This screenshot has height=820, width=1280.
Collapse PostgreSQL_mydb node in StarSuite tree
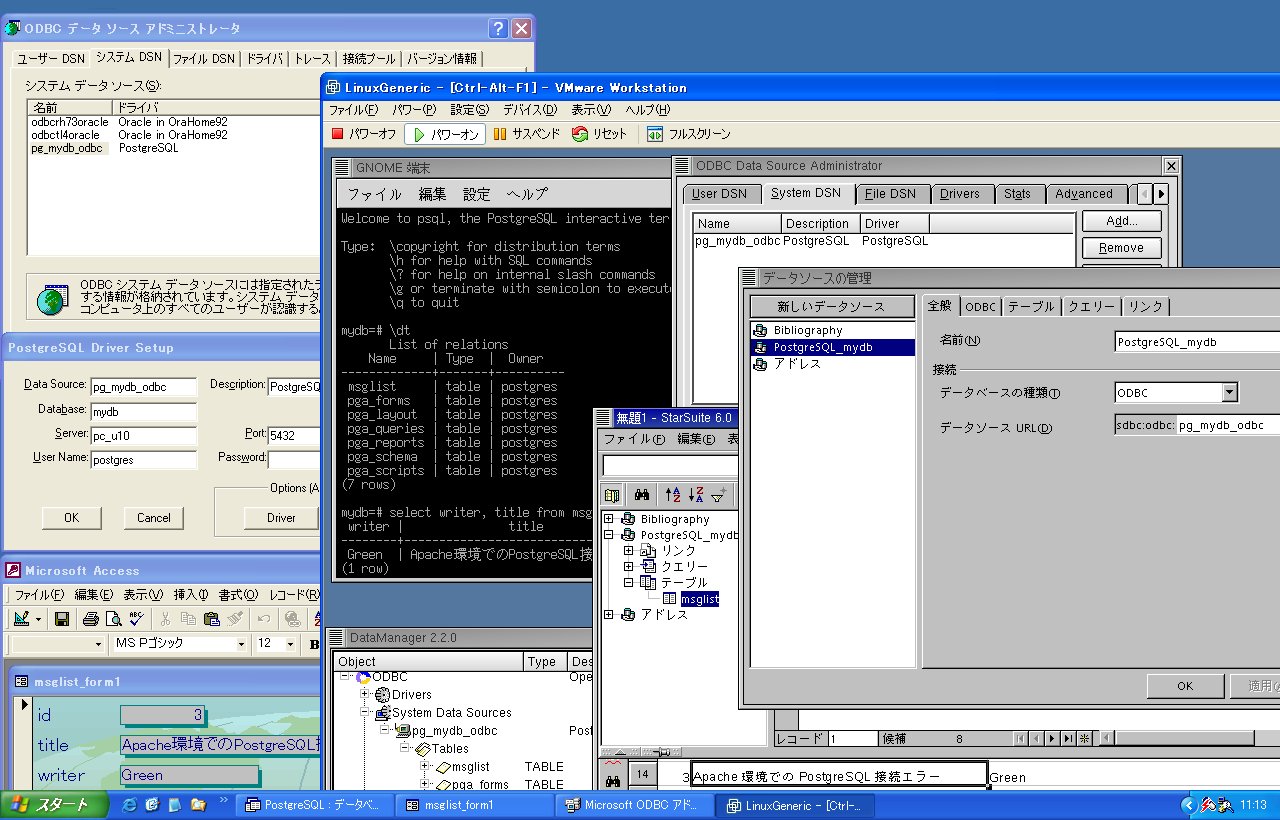coord(609,535)
